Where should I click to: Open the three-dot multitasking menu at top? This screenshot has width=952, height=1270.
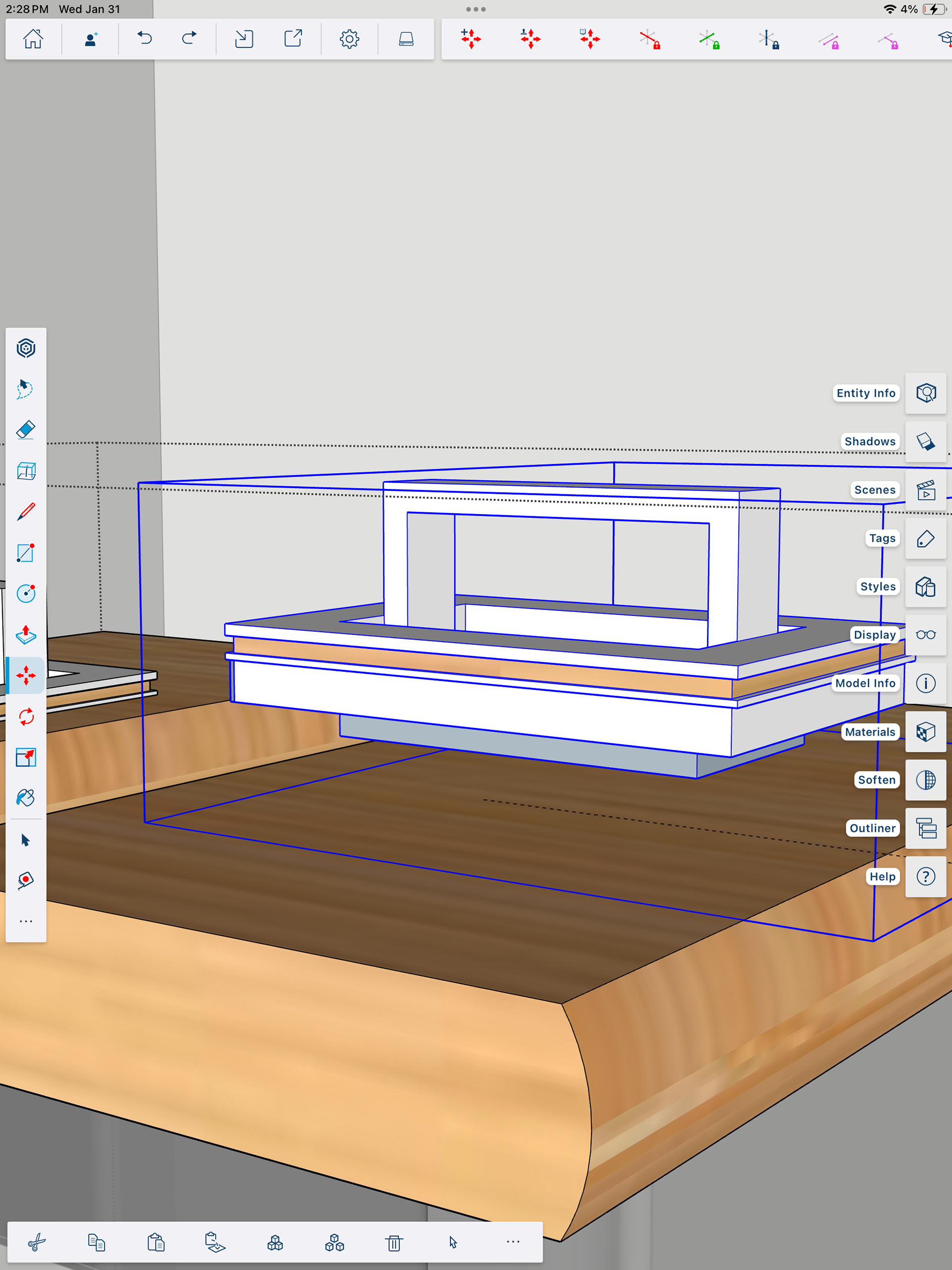tap(476, 9)
